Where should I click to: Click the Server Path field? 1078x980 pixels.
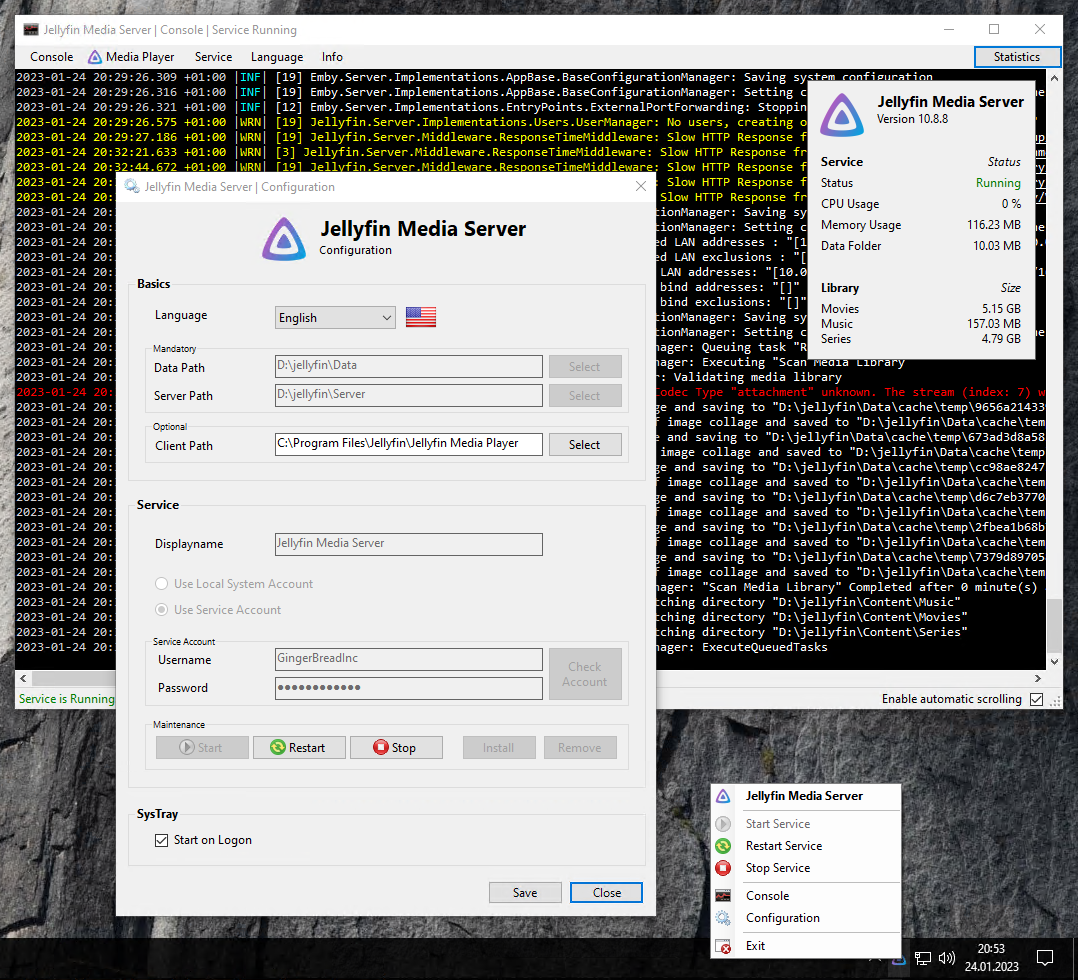click(409, 395)
